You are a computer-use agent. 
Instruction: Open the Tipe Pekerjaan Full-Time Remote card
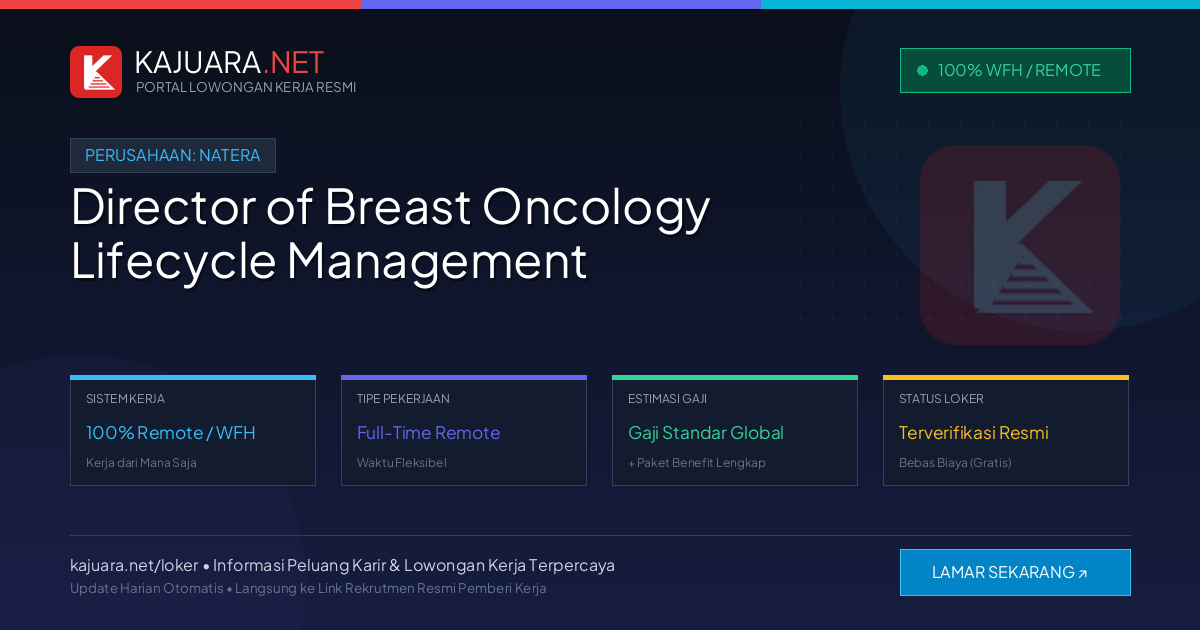tap(464, 431)
